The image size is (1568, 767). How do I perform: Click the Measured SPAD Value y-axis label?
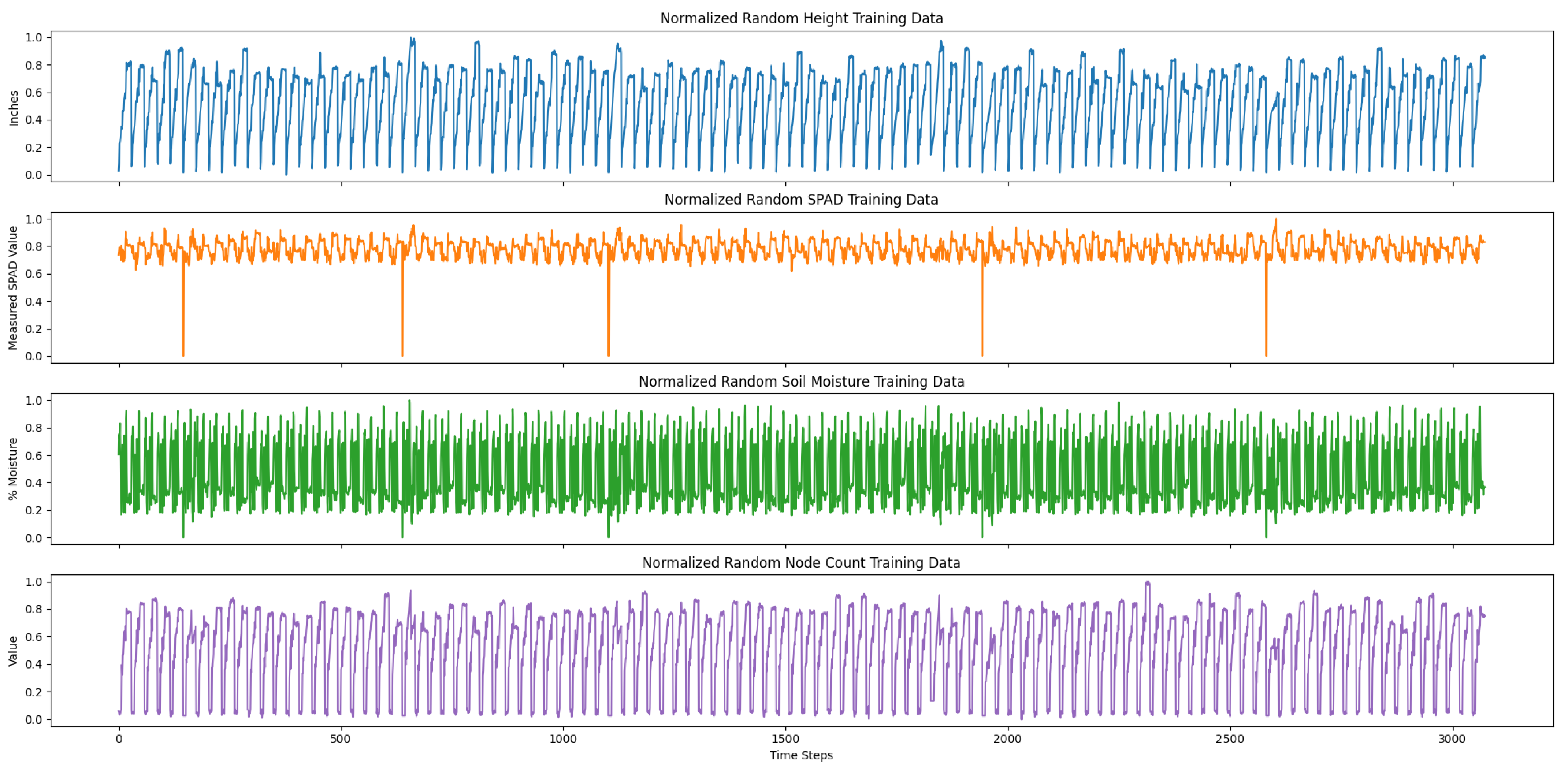(14, 288)
